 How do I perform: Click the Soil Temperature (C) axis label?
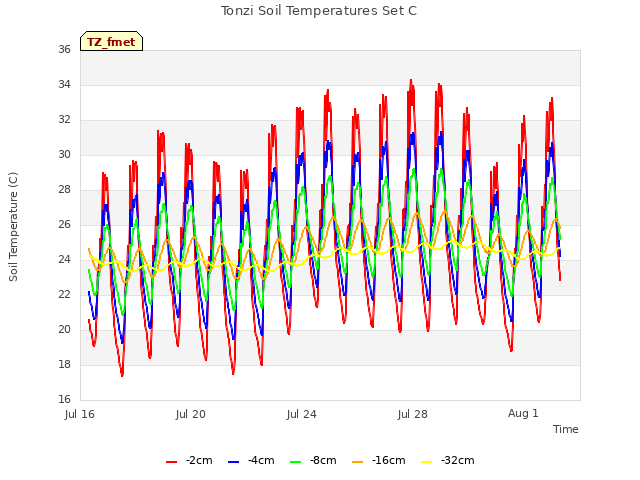coord(13,227)
